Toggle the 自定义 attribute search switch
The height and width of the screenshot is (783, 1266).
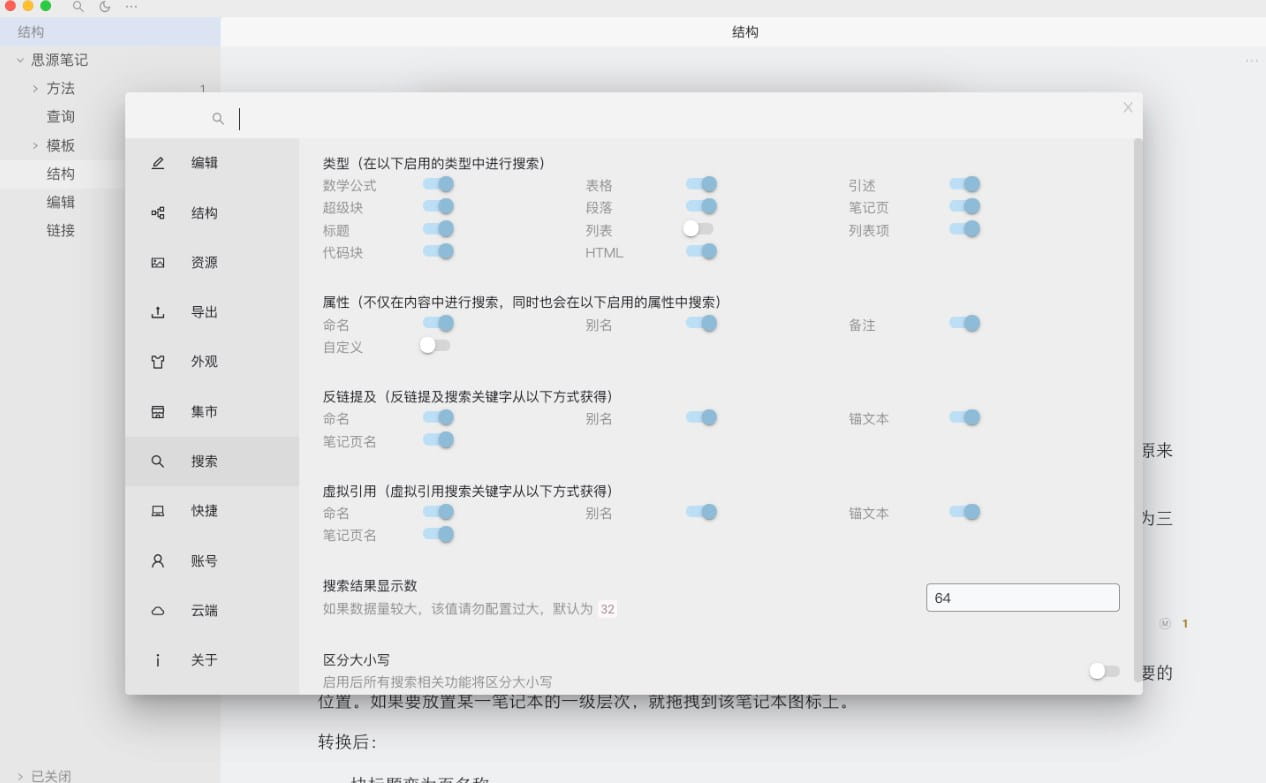(435, 345)
